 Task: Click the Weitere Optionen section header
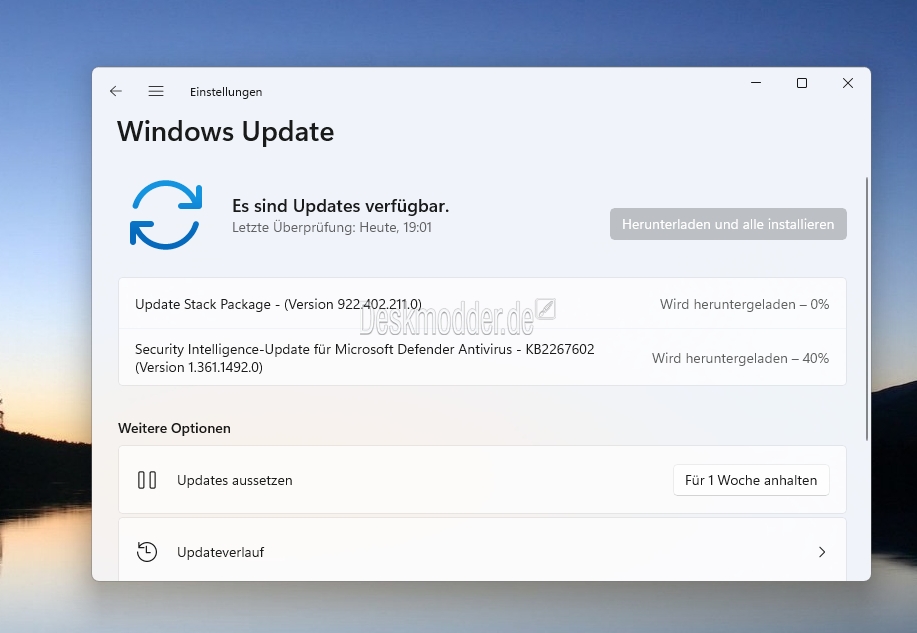[174, 428]
